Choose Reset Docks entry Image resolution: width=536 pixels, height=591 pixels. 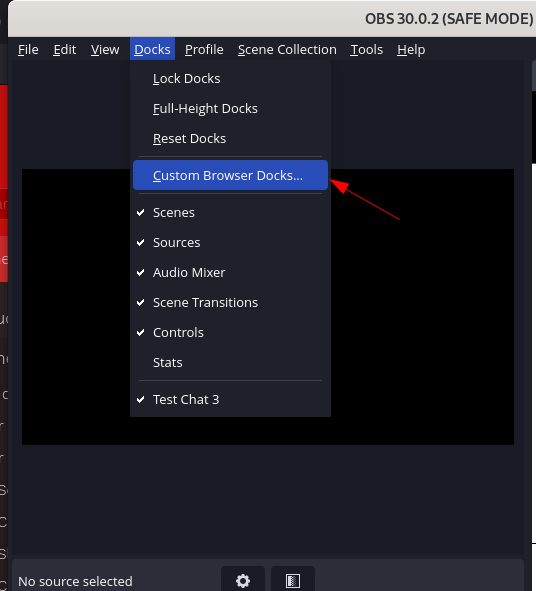coord(230,139)
